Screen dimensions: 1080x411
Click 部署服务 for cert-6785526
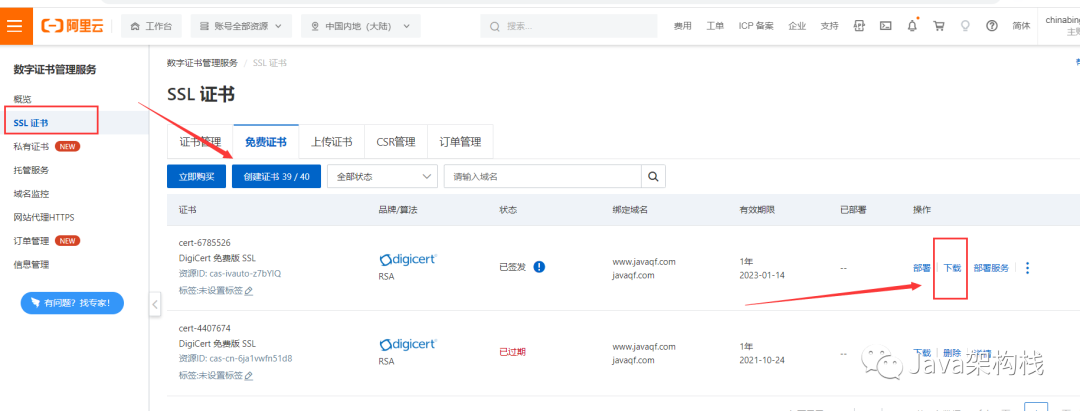[991, 268]
